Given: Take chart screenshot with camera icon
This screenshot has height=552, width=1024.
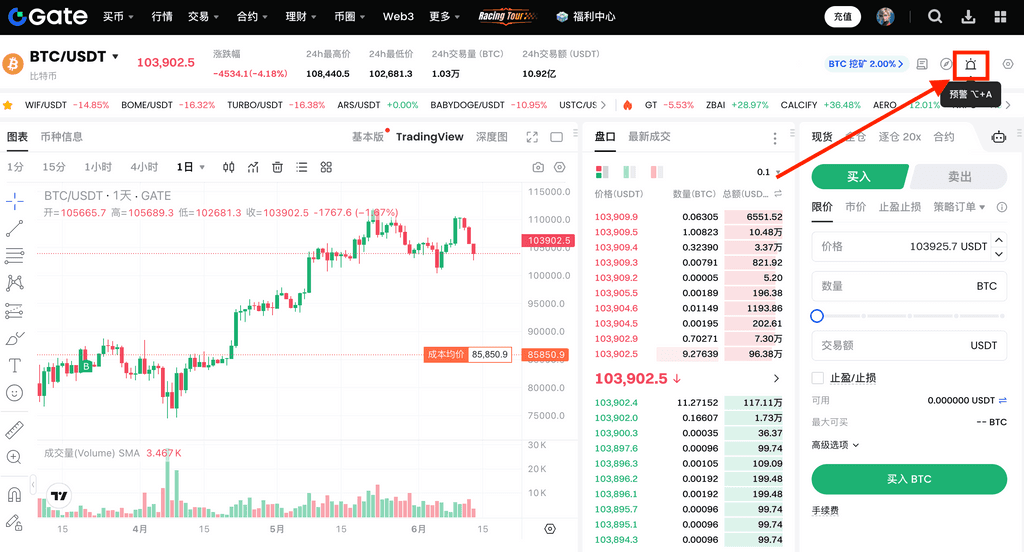Looking at the screenshot, I should click(x=538, y=167).
